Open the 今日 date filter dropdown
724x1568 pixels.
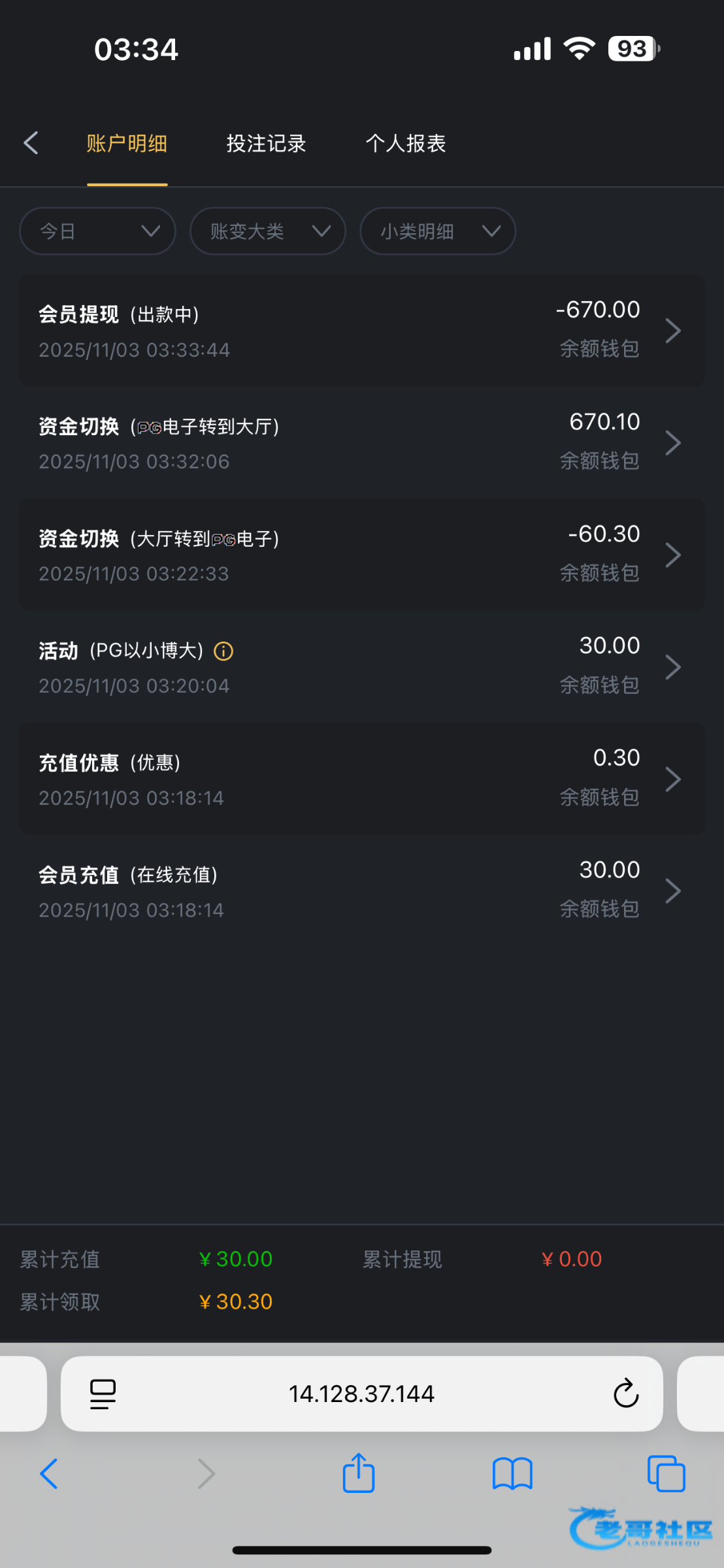click(98, 231)
